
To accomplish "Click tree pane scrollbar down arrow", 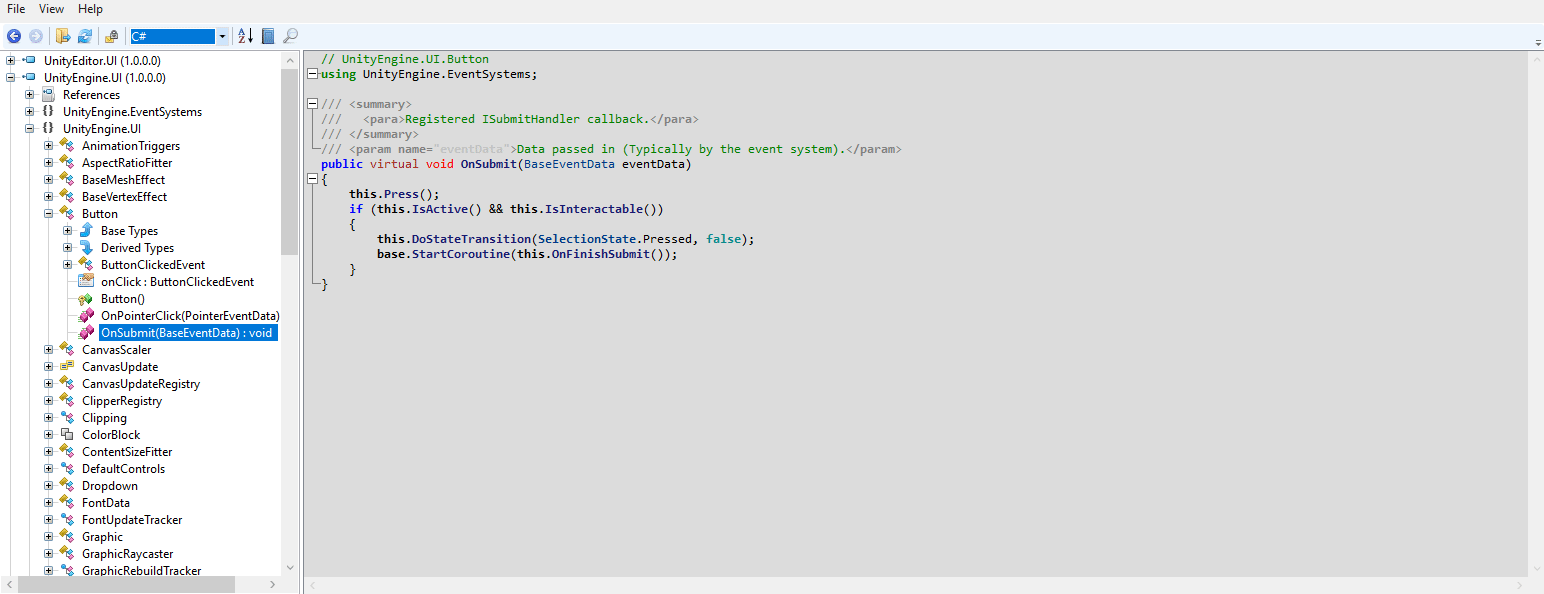I will click(x=290, y=567).
